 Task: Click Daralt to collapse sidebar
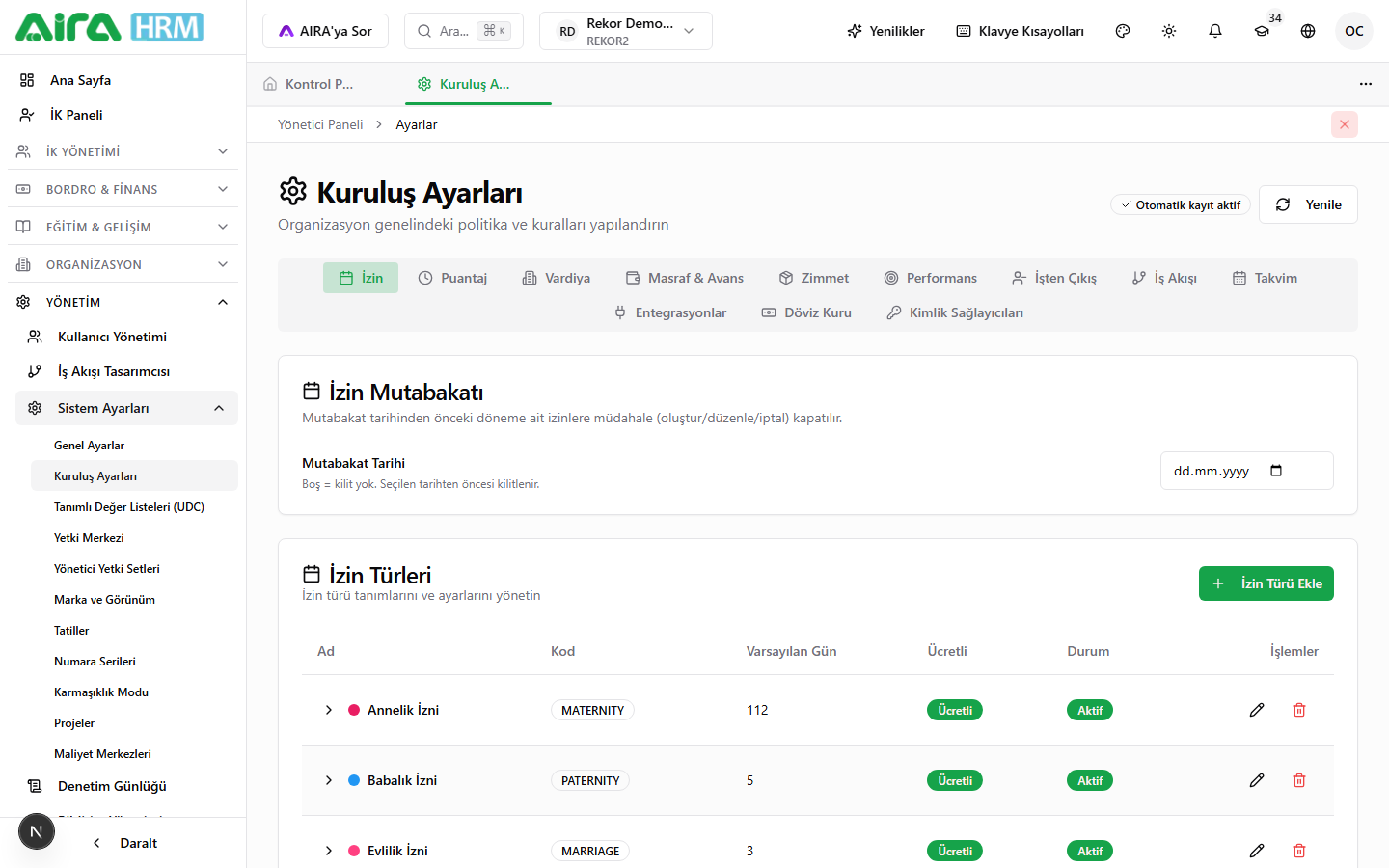click(125, 843)
